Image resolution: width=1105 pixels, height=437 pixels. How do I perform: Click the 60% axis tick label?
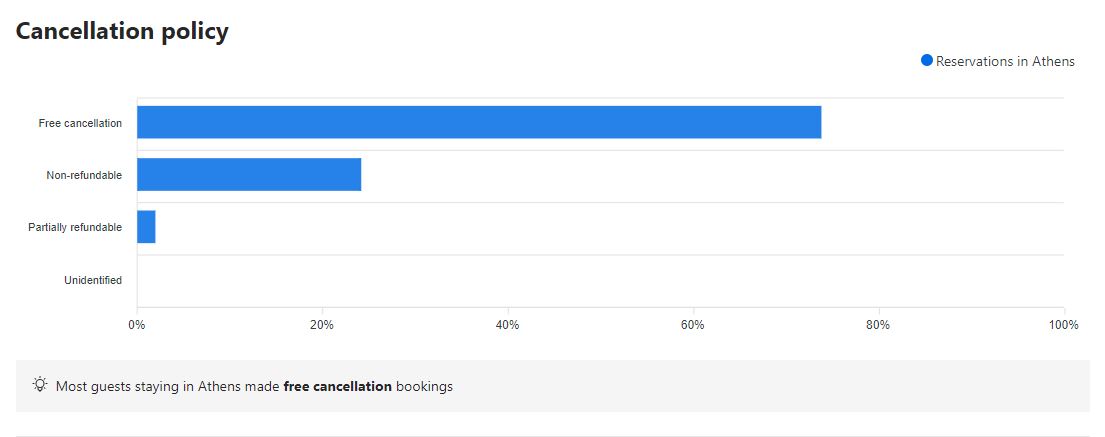click(x=692, y=325)
